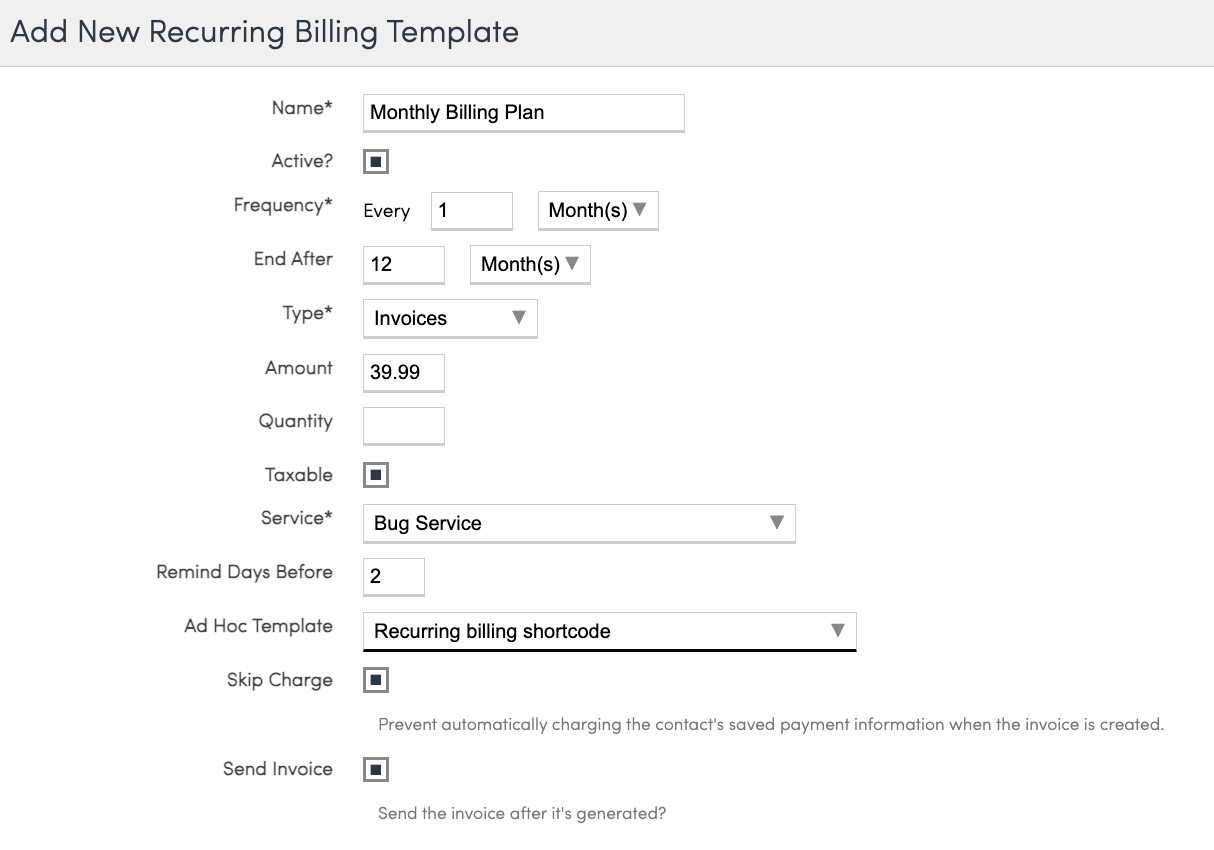Click the "Ad Hoc Template" text label

point(258,626)
